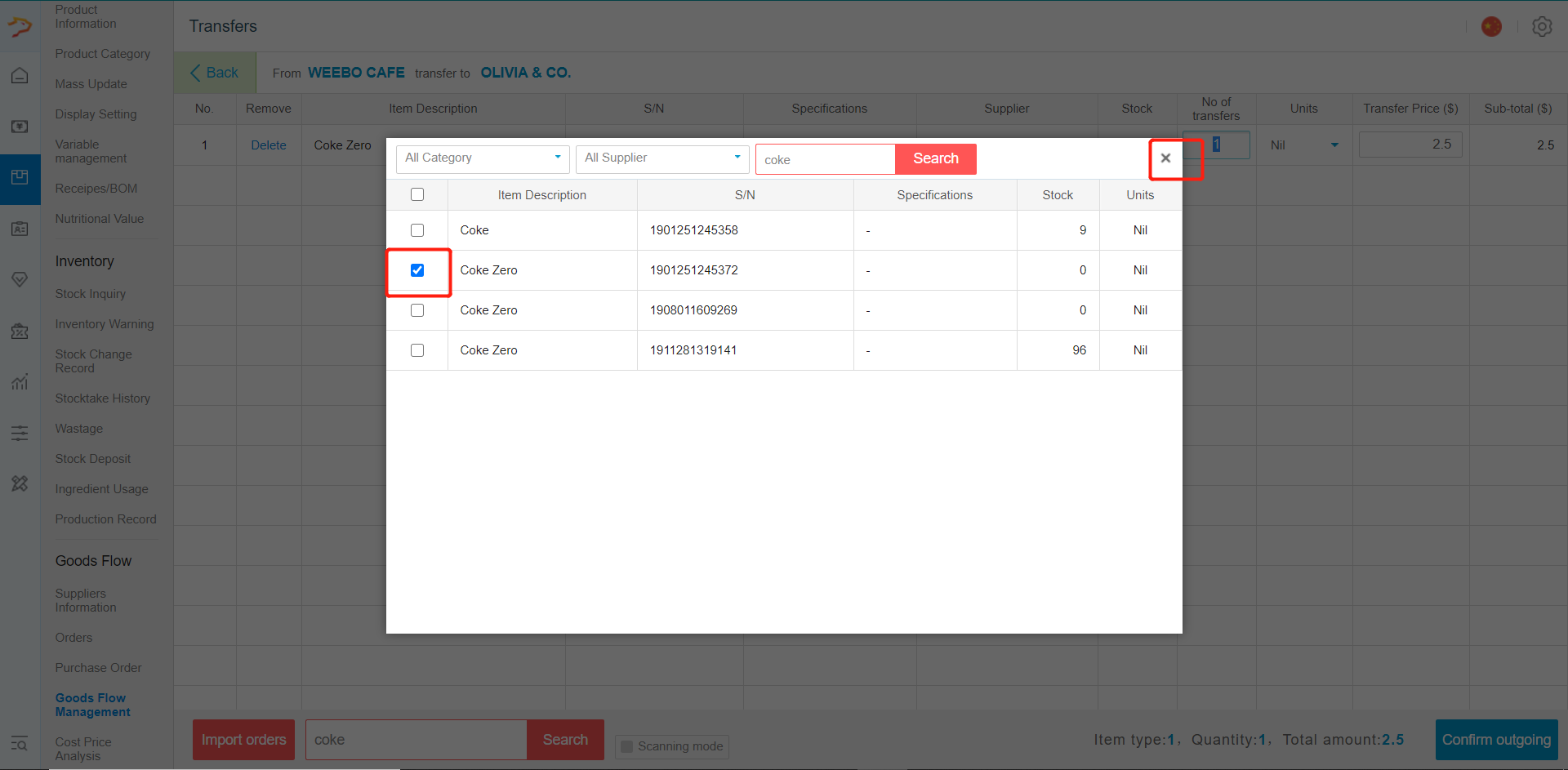
Task: Enable Scanning mode checkbox
Action: coord(627,746)
